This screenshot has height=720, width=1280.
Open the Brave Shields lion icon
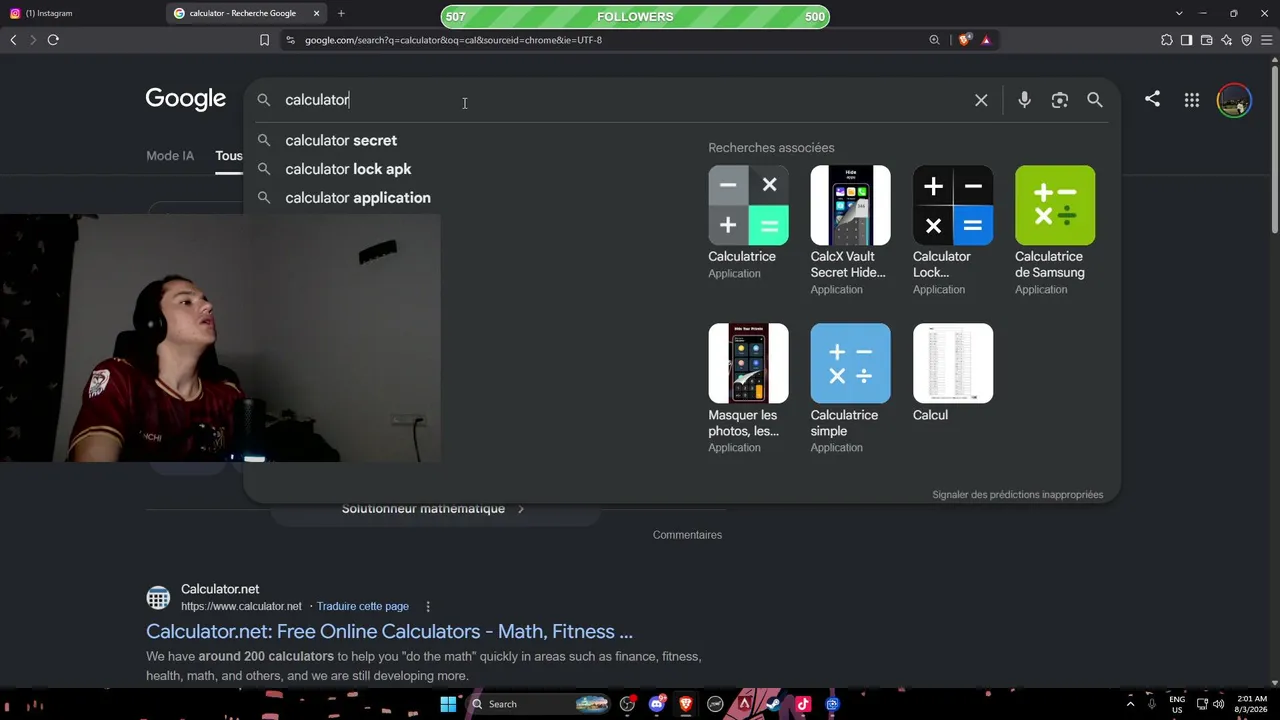pyautogui.click(x=964, y=40)
